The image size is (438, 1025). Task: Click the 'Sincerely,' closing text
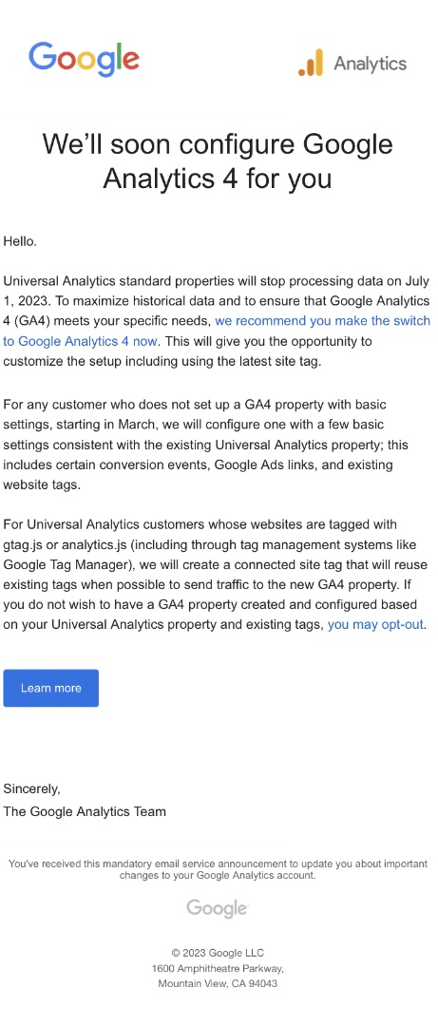tap(32, 788)
